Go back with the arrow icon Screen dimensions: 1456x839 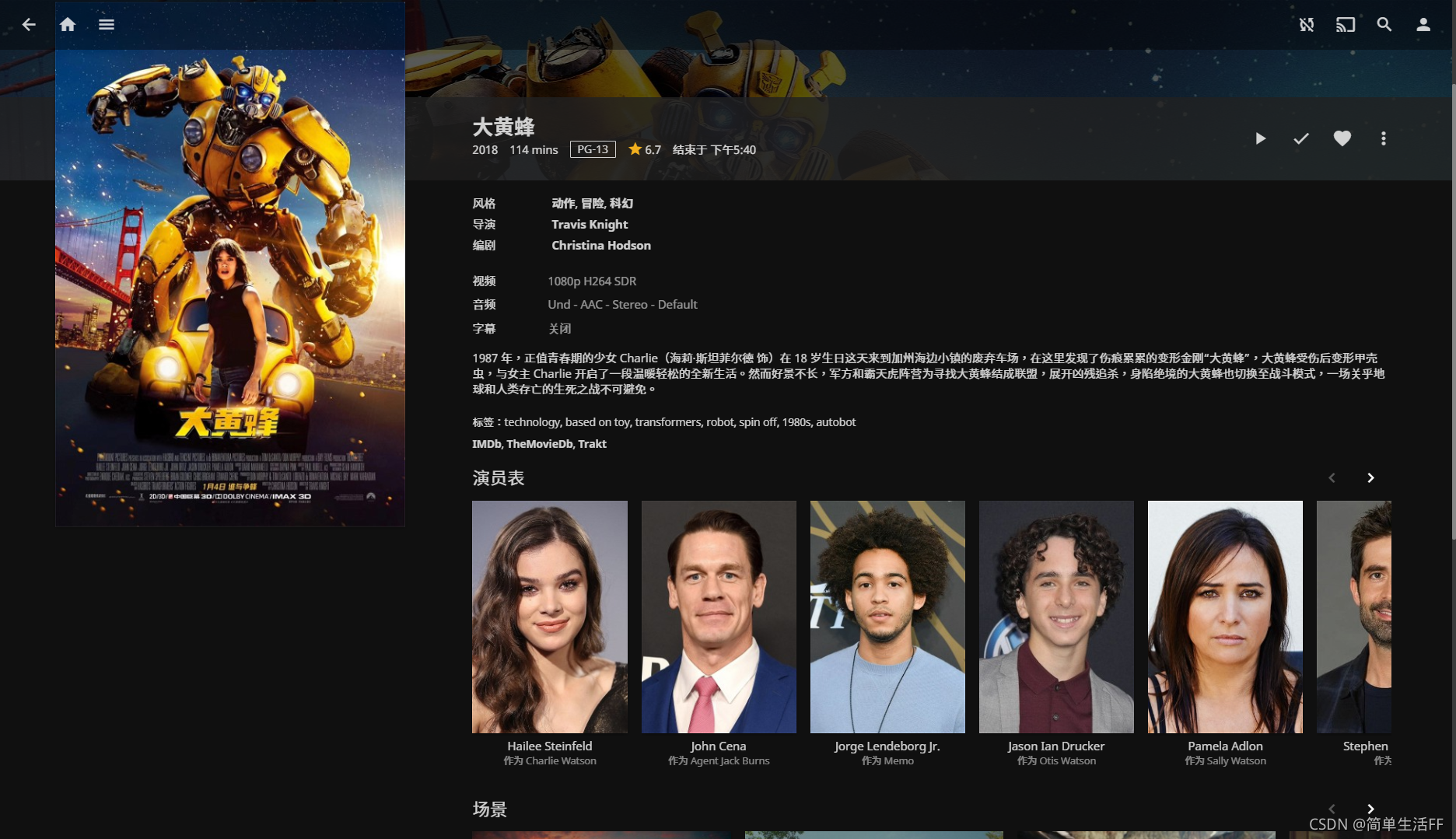click(29, 25)
